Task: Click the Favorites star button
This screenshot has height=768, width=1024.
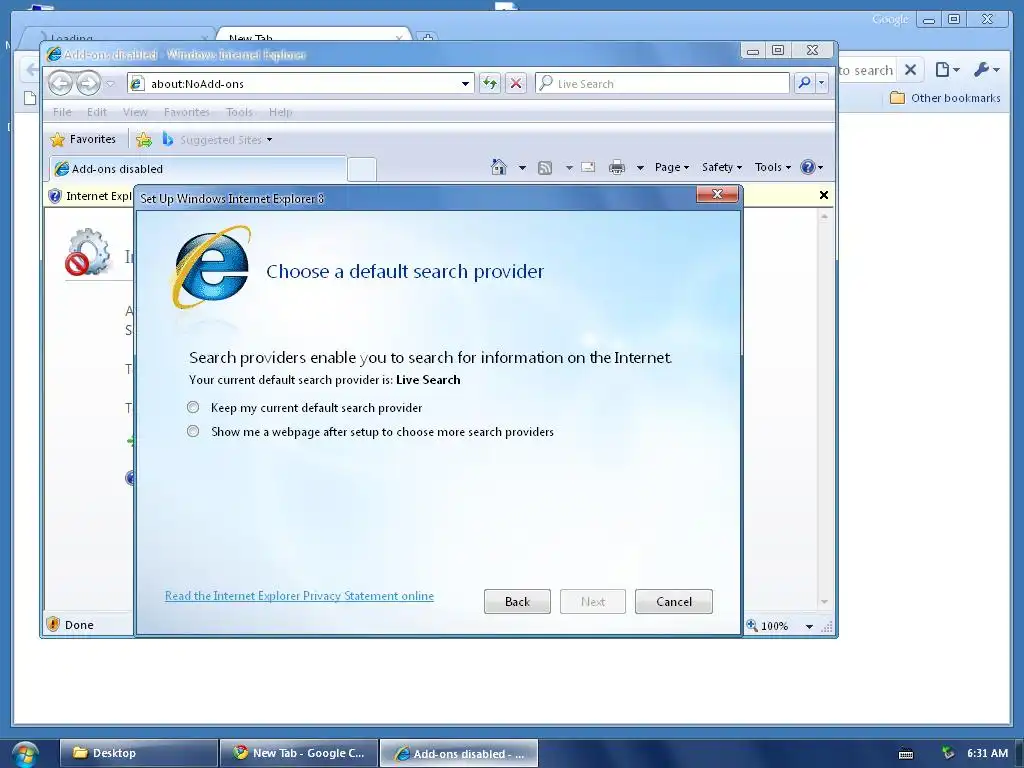Action: click(x=83, y=139)
